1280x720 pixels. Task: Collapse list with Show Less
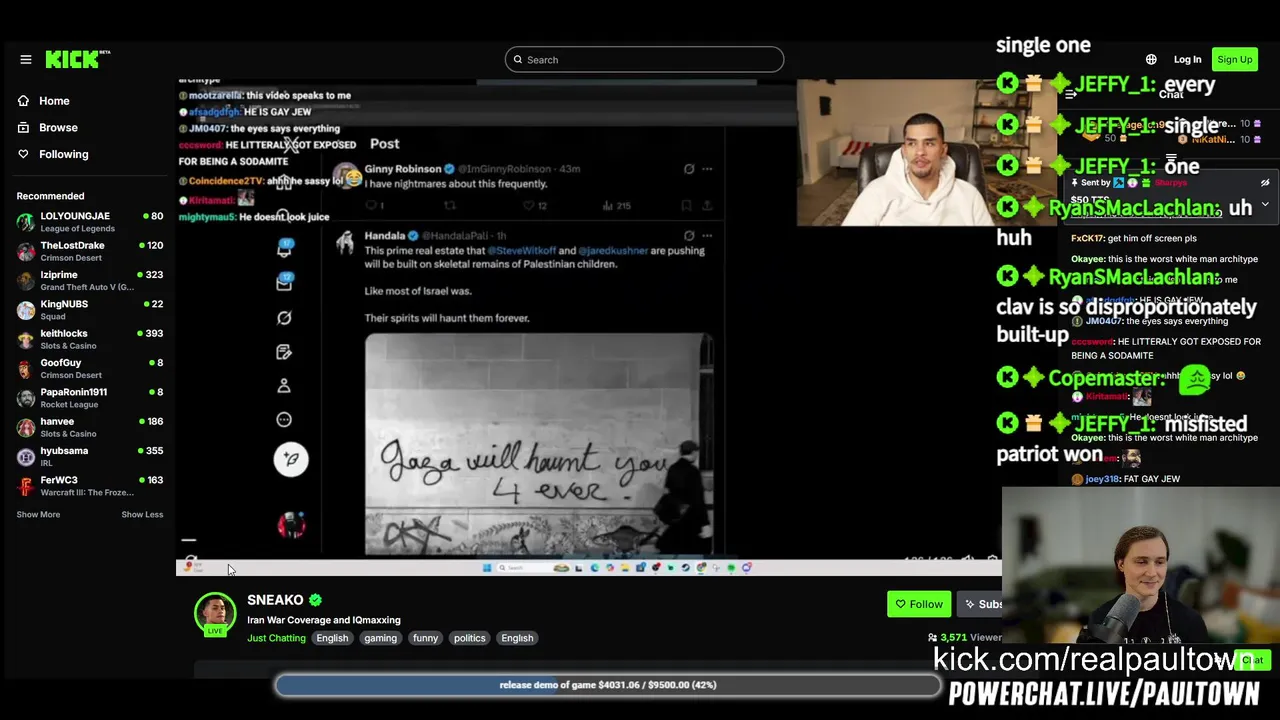tap(142, 514)
